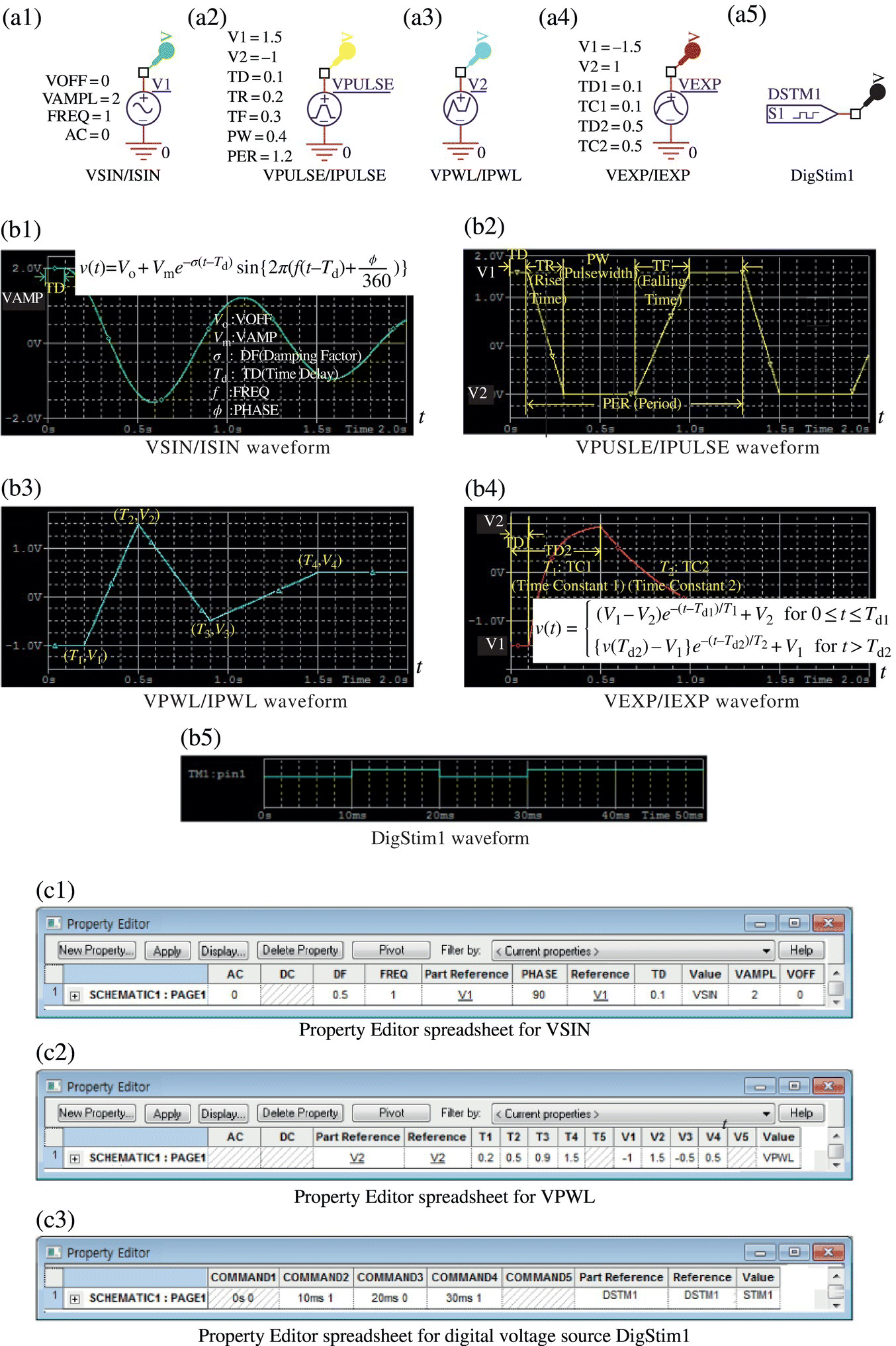Click Value cell showing VSIN

[x=705, y=994]
